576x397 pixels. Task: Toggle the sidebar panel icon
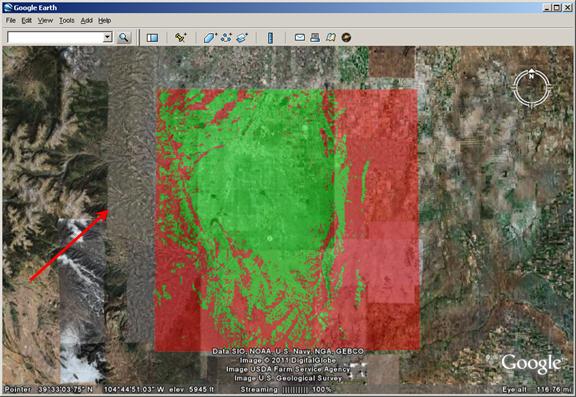[x=152, y=37]
